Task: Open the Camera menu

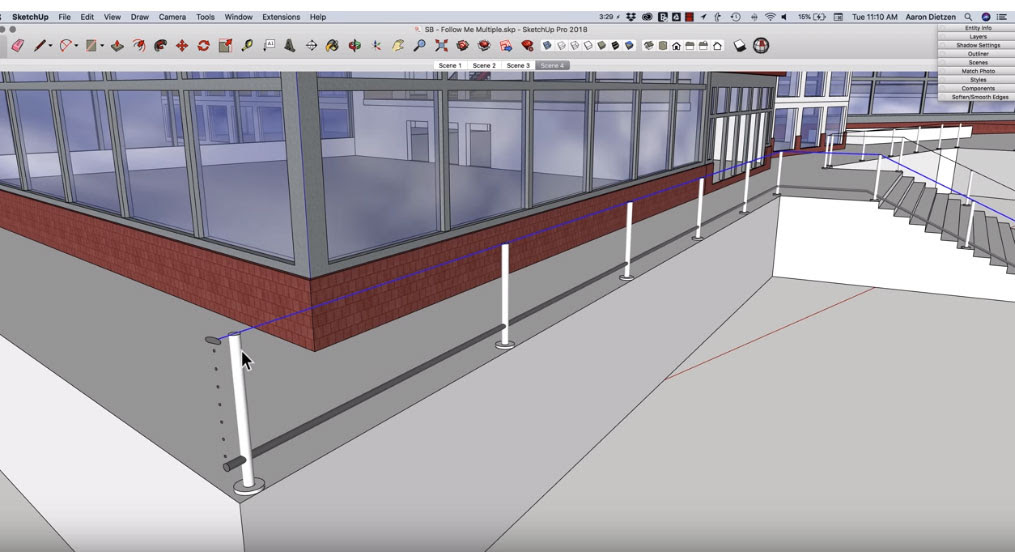Action: [172, 17]
